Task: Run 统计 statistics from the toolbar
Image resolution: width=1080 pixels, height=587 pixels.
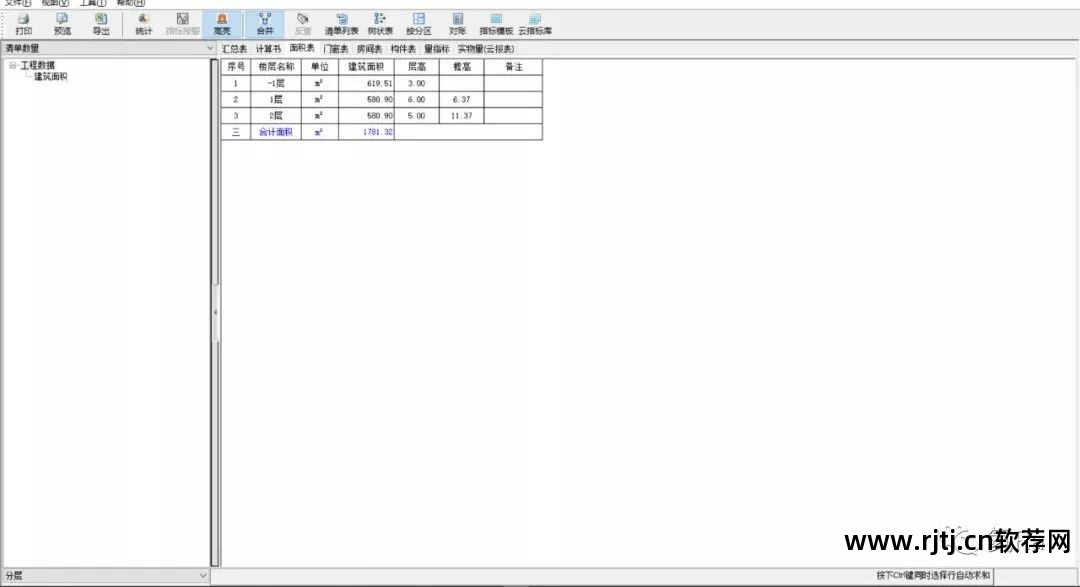Action: click(x=143, y=24)
